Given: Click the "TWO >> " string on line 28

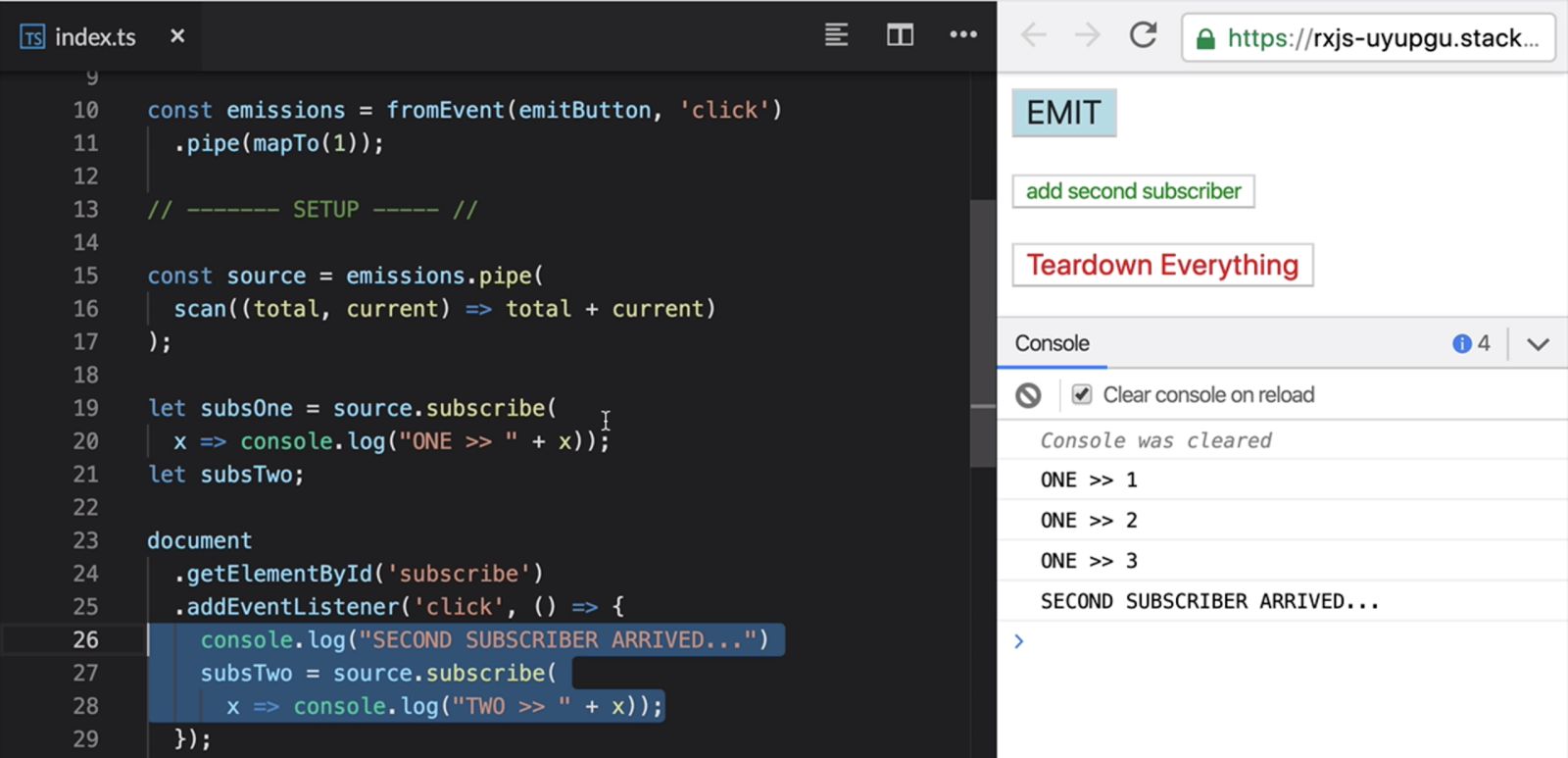Looking at the screenshot, I should (x=511, y=706).
